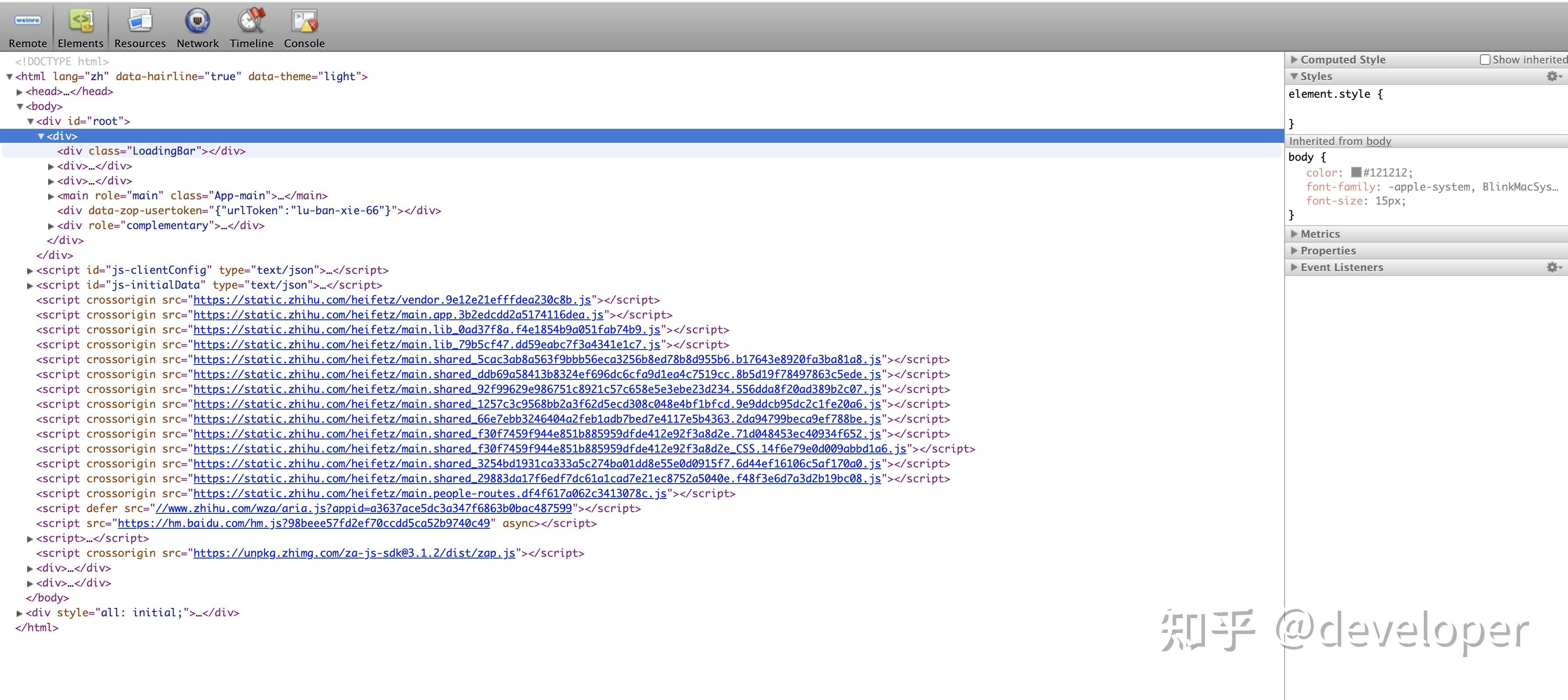The image size is (1568, 700).
Task: Open the main.shared_f30f7459 CSS script link
Action: (x=550, y=449)
